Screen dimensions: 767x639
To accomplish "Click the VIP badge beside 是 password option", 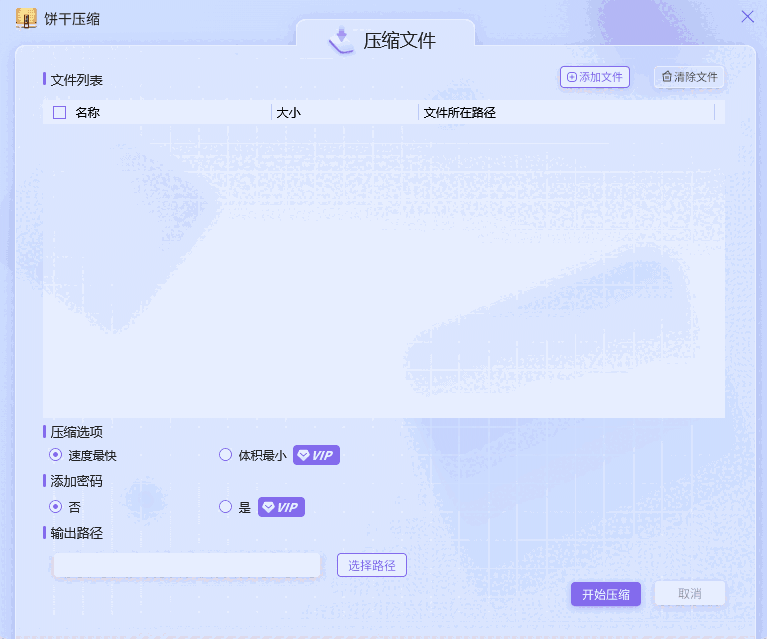I will coord(281,507).
